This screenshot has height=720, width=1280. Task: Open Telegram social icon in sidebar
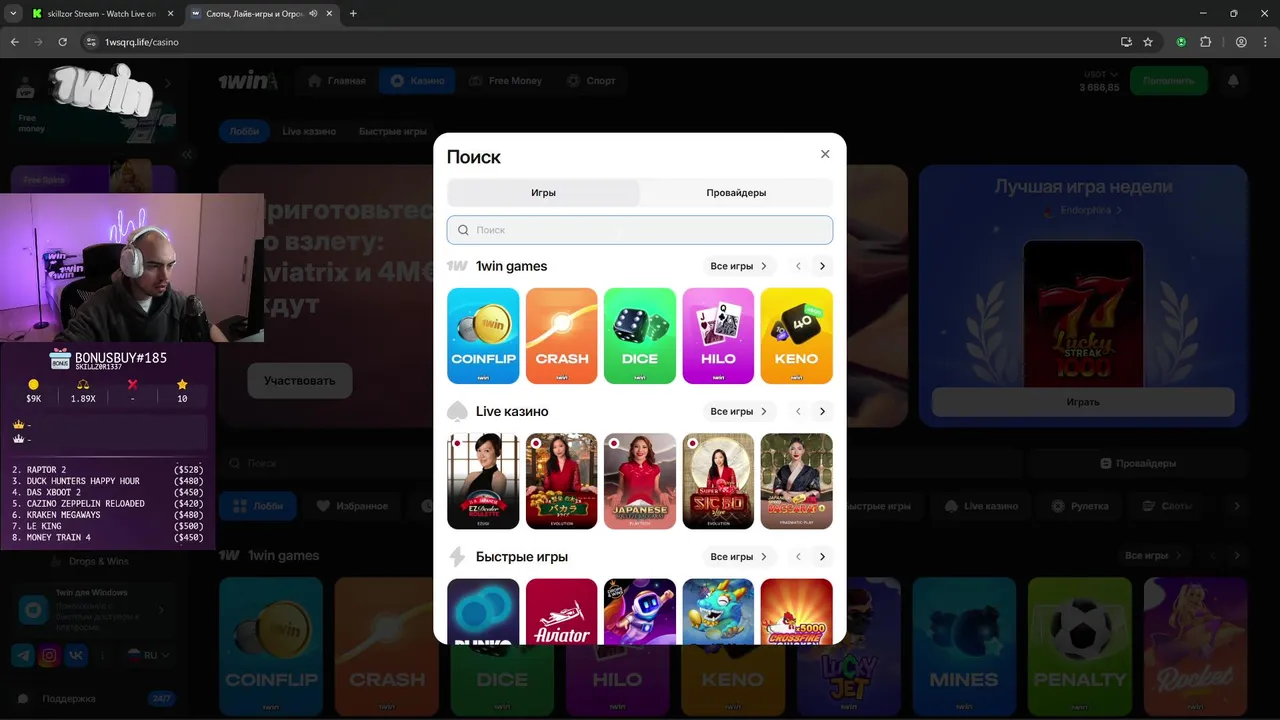click(22, 656)
